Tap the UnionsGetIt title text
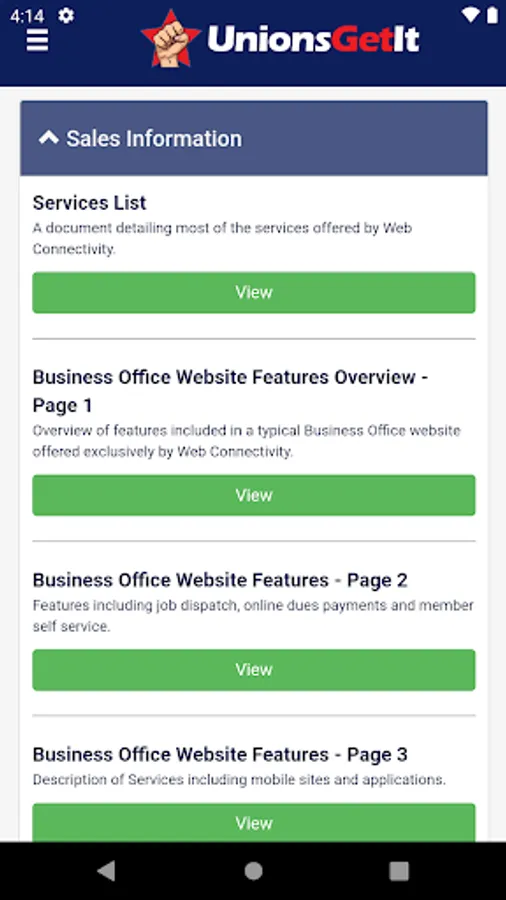This screenshot has height=900, width=506. pyautogui.click(x=313, y=39)
